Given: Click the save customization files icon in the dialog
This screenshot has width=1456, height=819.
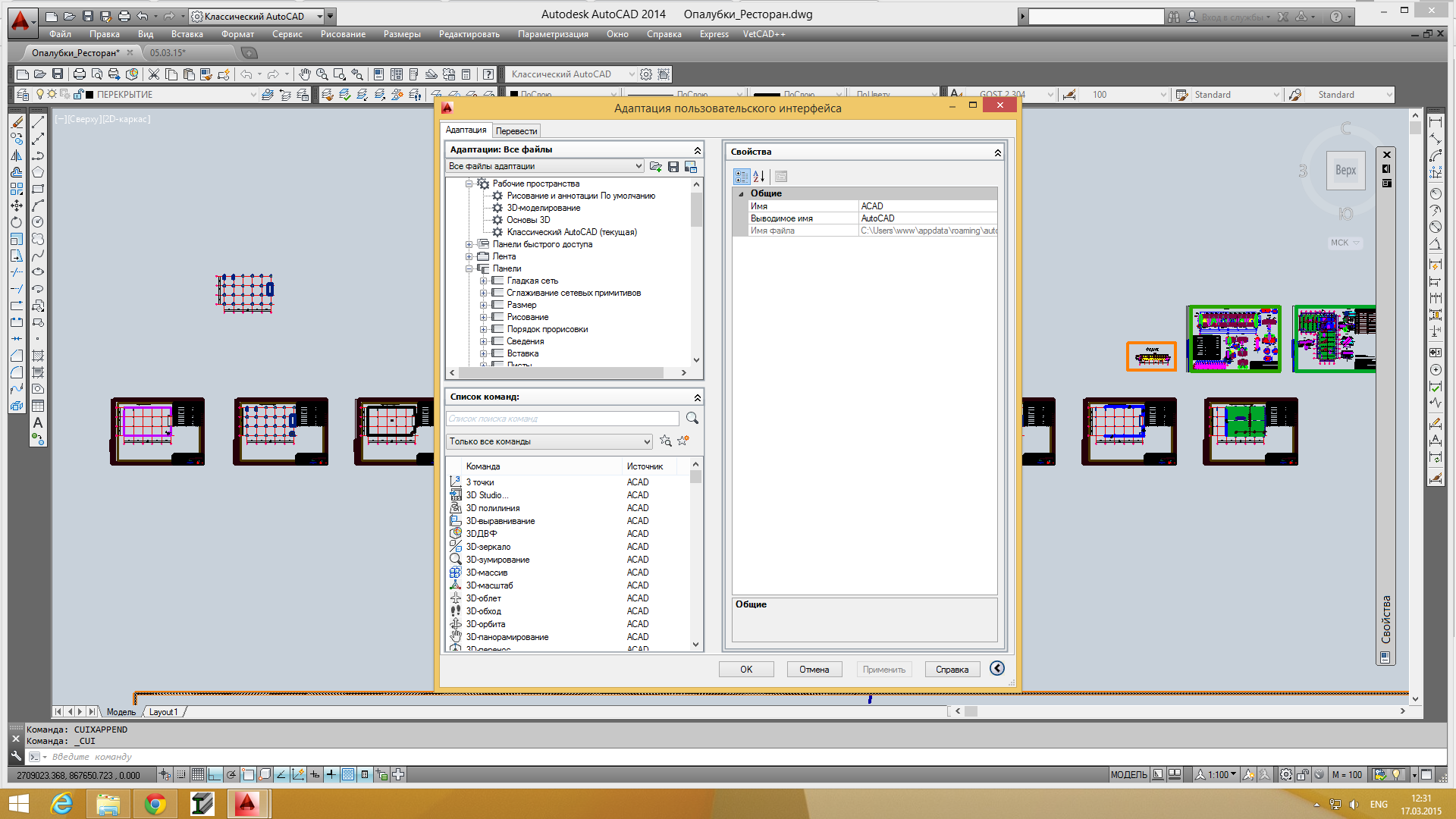Looking at the screenshot, I should (x=673, y=167).
